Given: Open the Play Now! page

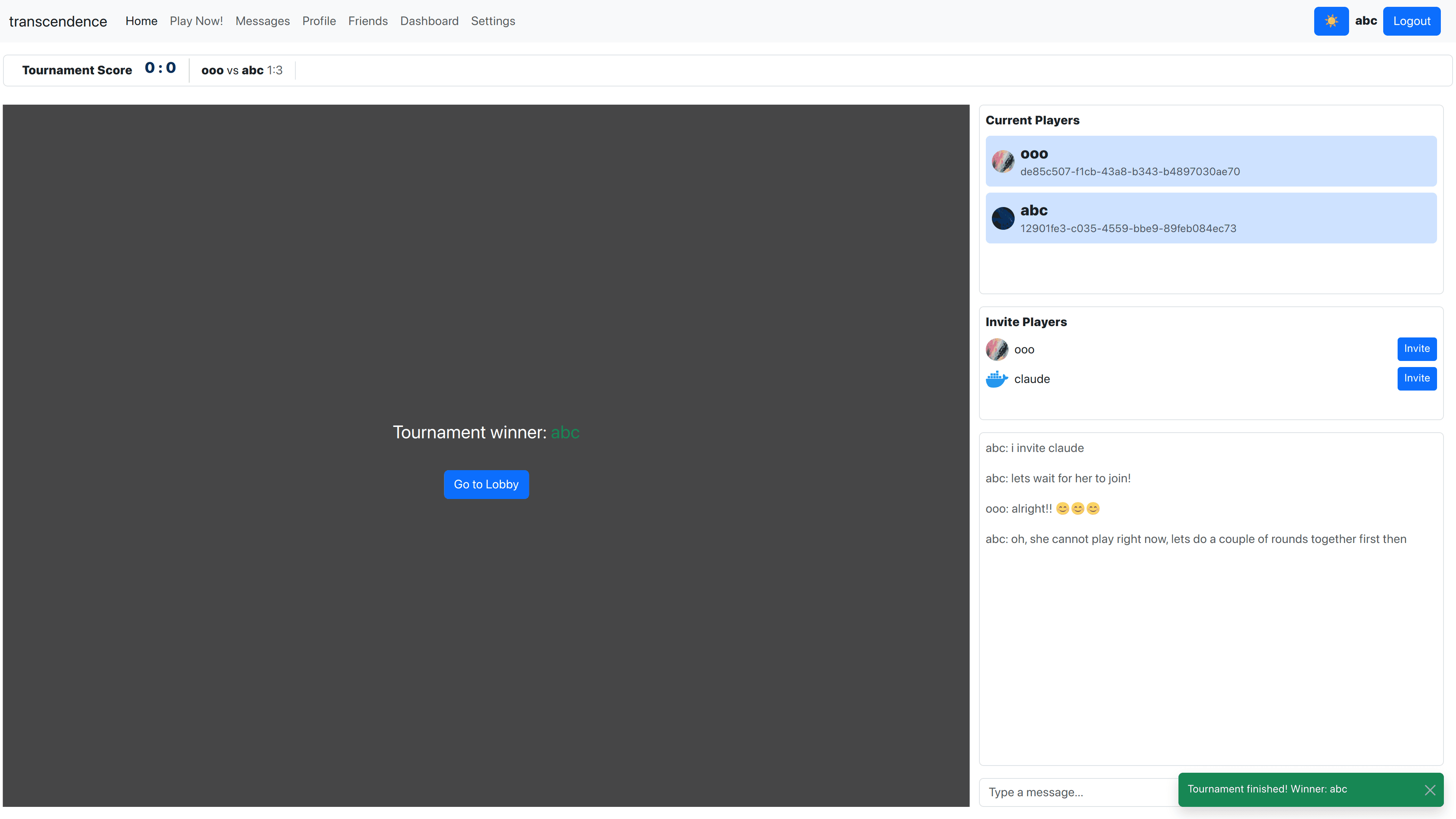Looking at the screenshot, I should pos(196,21).
